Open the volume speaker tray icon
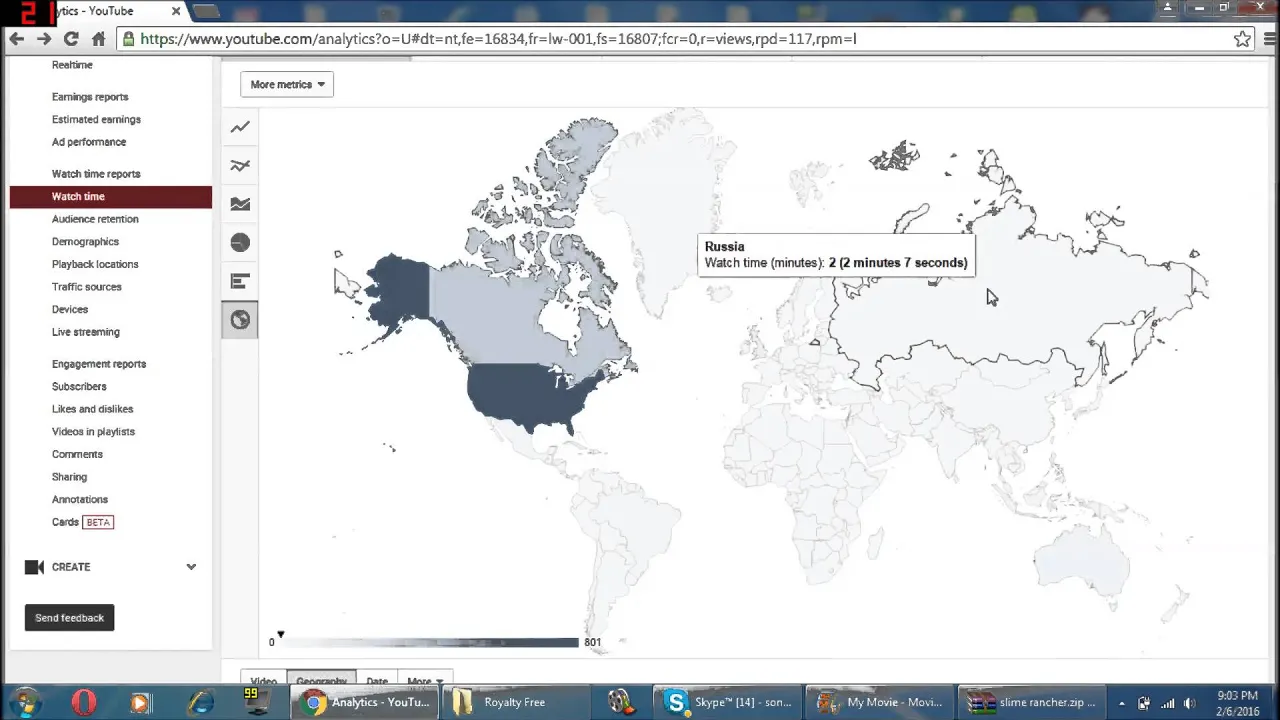The image size is (1280, 720). point(1190,703)
